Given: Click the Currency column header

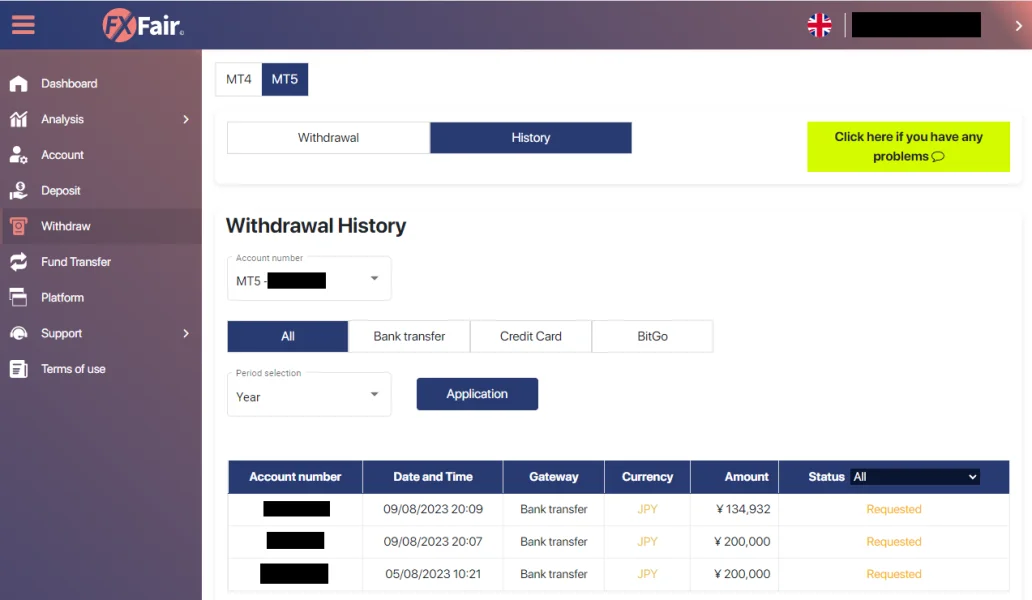Looking at the screenshot, I should point(647,477).
